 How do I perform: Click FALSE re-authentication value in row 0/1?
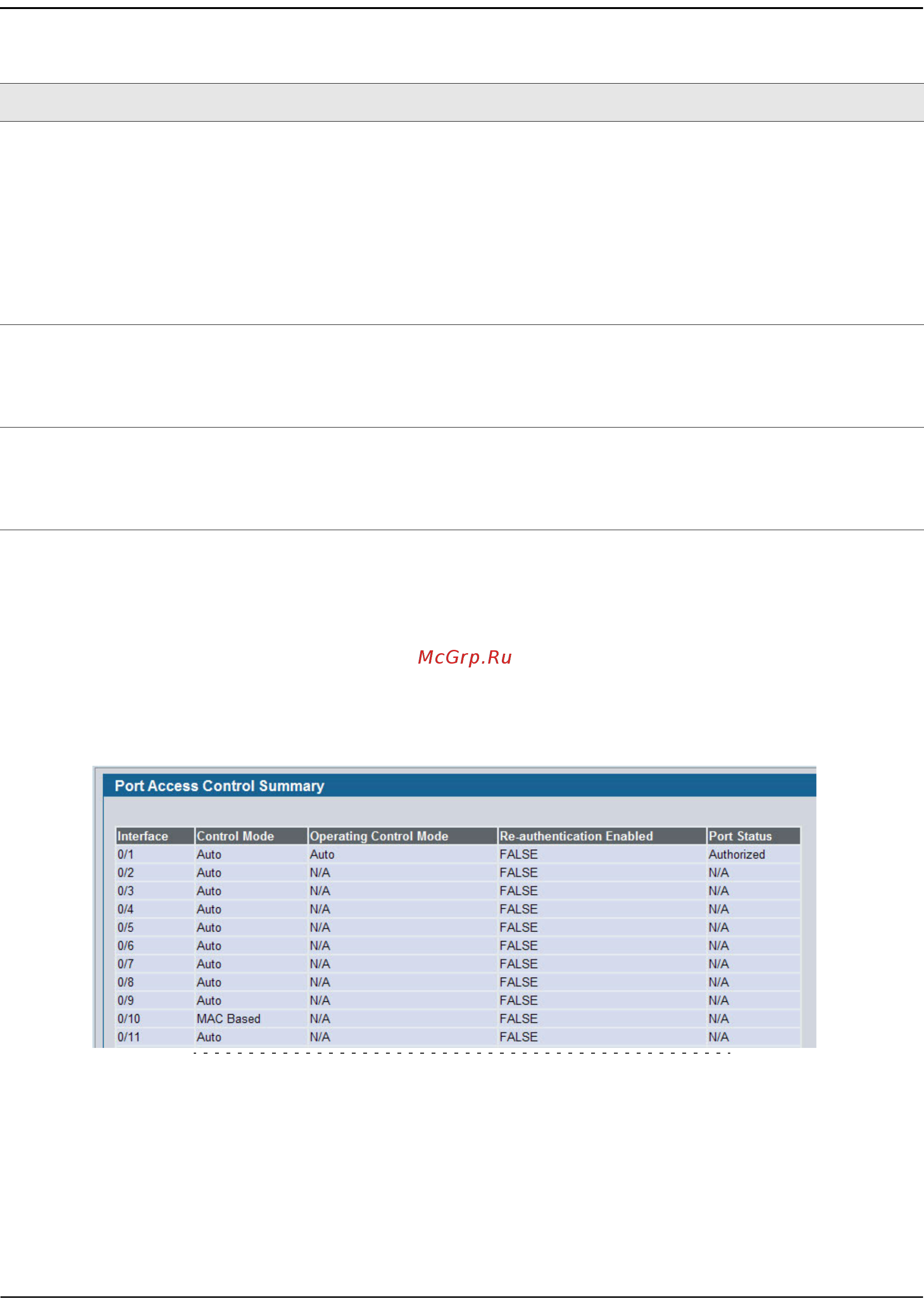tap(519, 854)
